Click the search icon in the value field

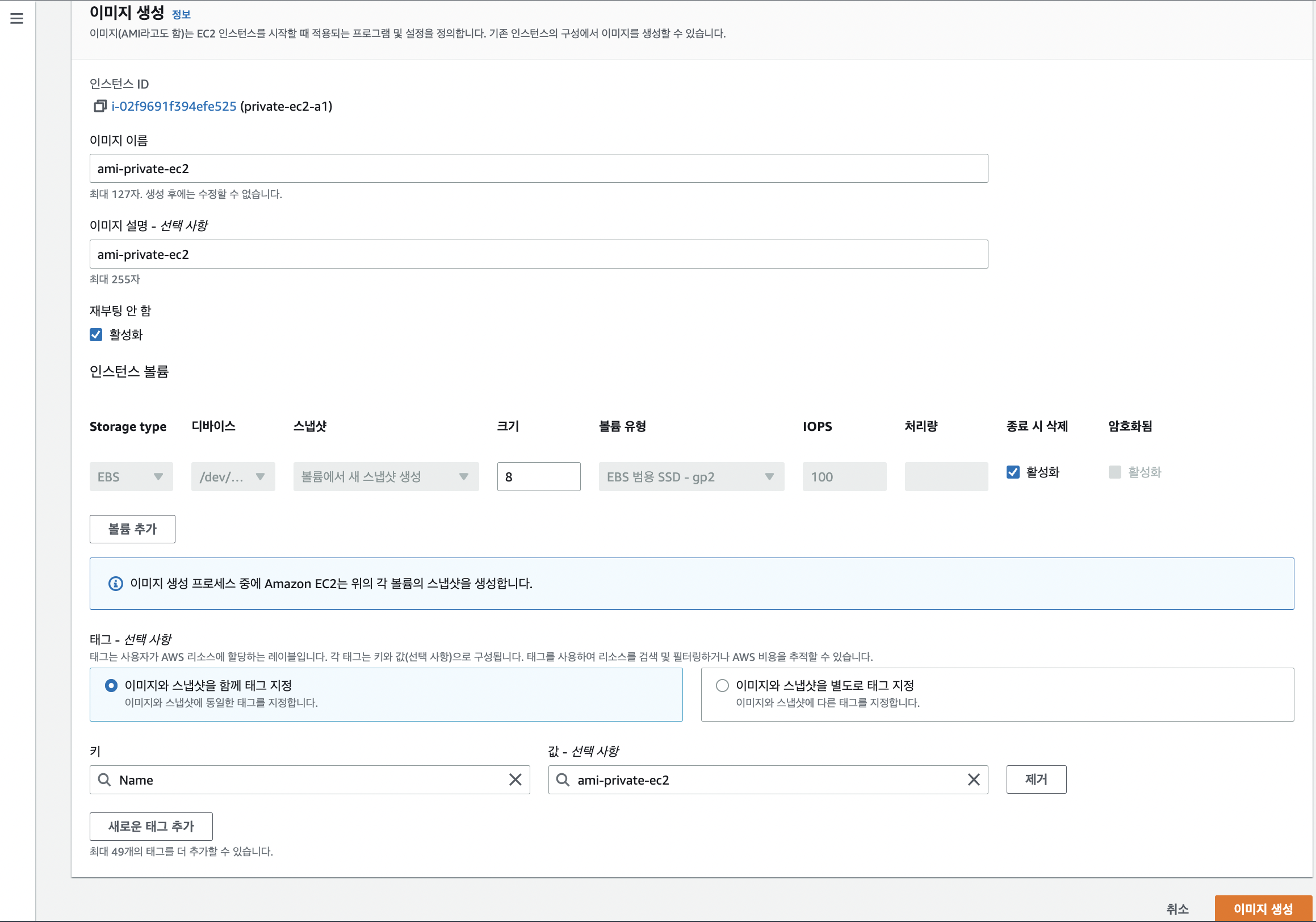562,779
